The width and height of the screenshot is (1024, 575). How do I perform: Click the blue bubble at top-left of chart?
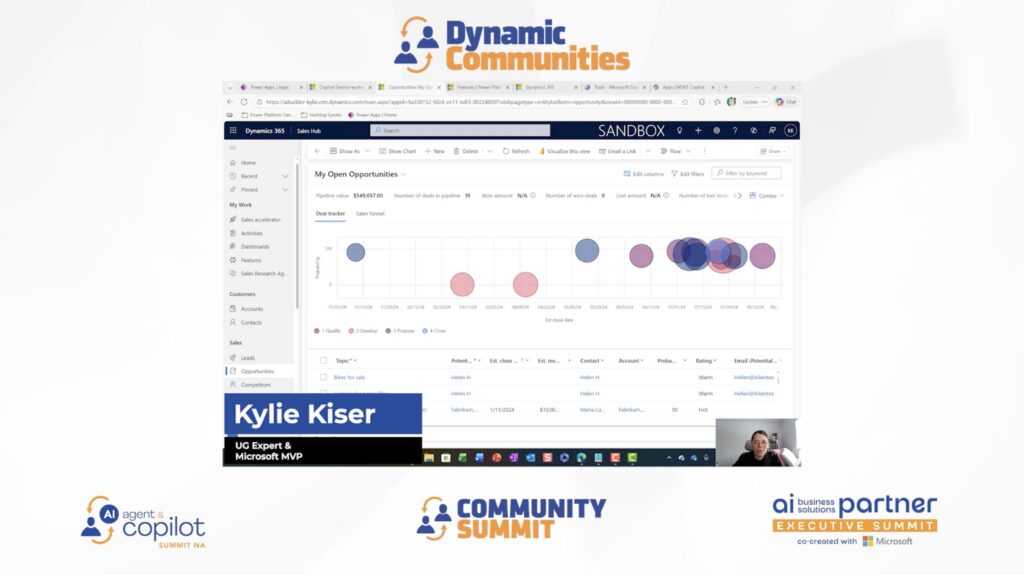(356, 252)
